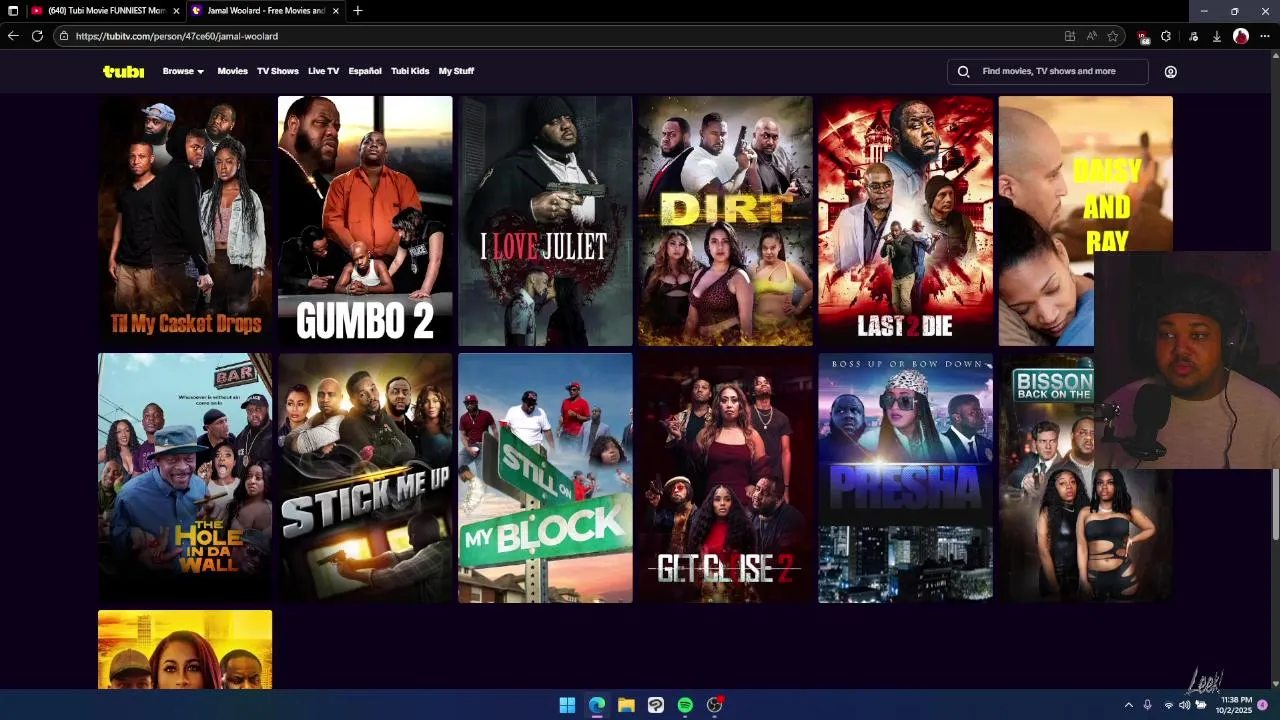
Task: Open OBS Studio taskbar icon
Action: click(714, 705)
